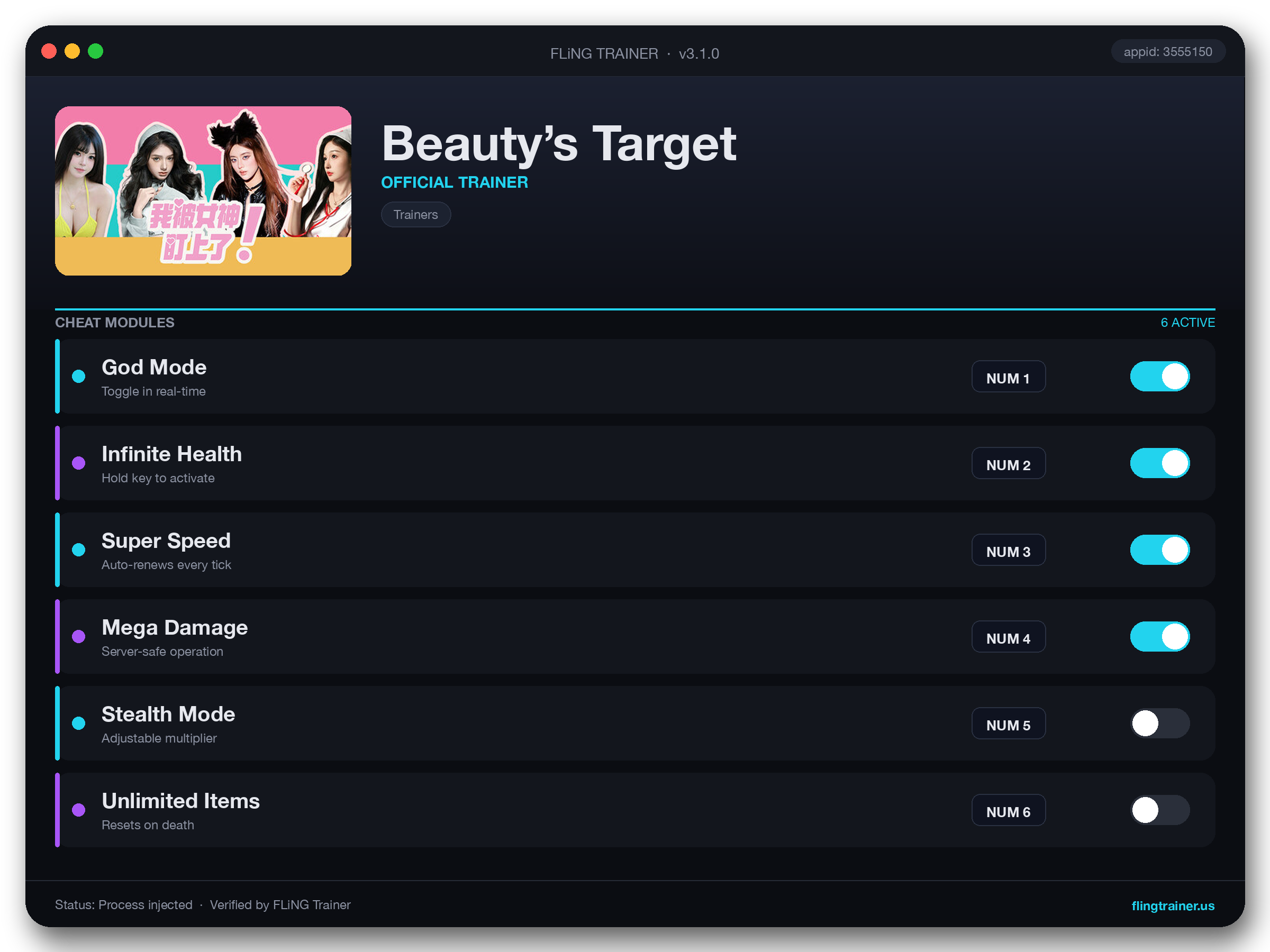Click the appid: 3555150 badge
Viewport: 1270px width, 952px height.
[1168, 52]
